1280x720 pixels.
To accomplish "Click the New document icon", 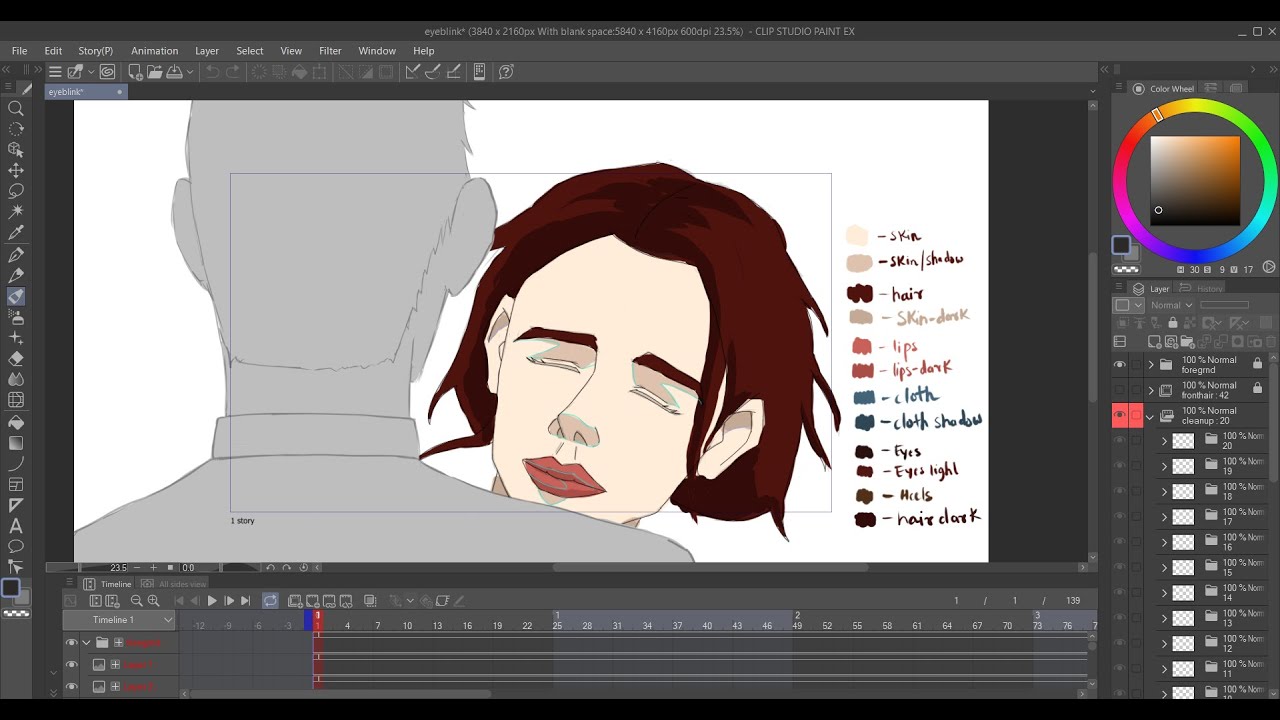I will (x=134, y=72).
